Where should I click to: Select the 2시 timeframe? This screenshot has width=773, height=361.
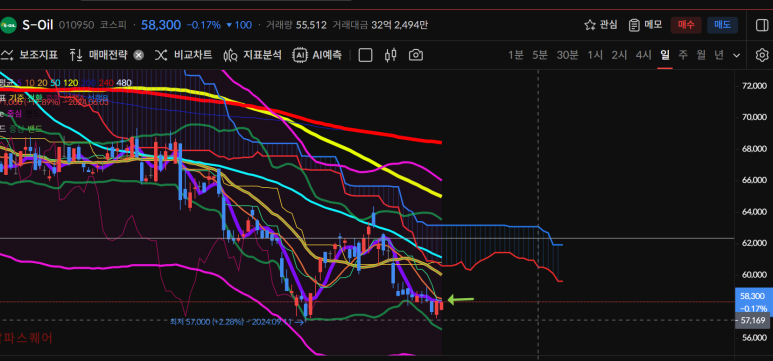point(619,55)
